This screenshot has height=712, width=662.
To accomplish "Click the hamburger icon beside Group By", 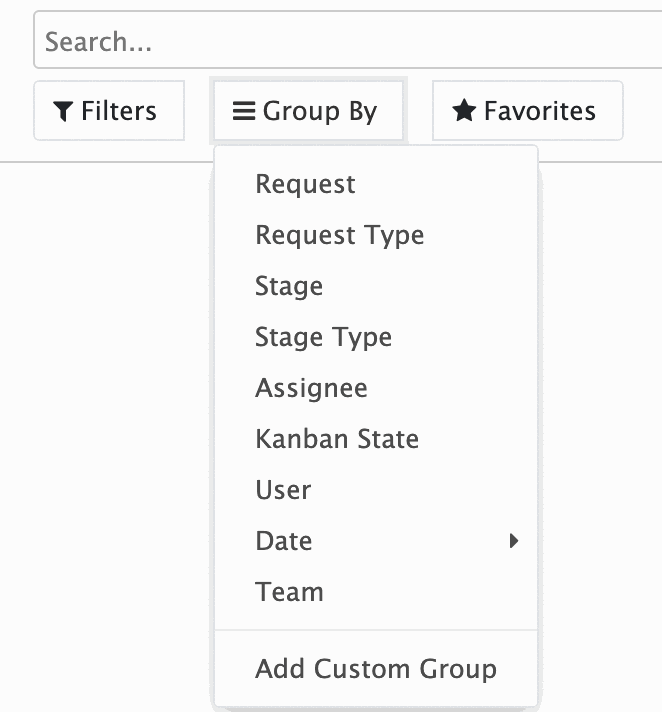I will click(244, 111).
